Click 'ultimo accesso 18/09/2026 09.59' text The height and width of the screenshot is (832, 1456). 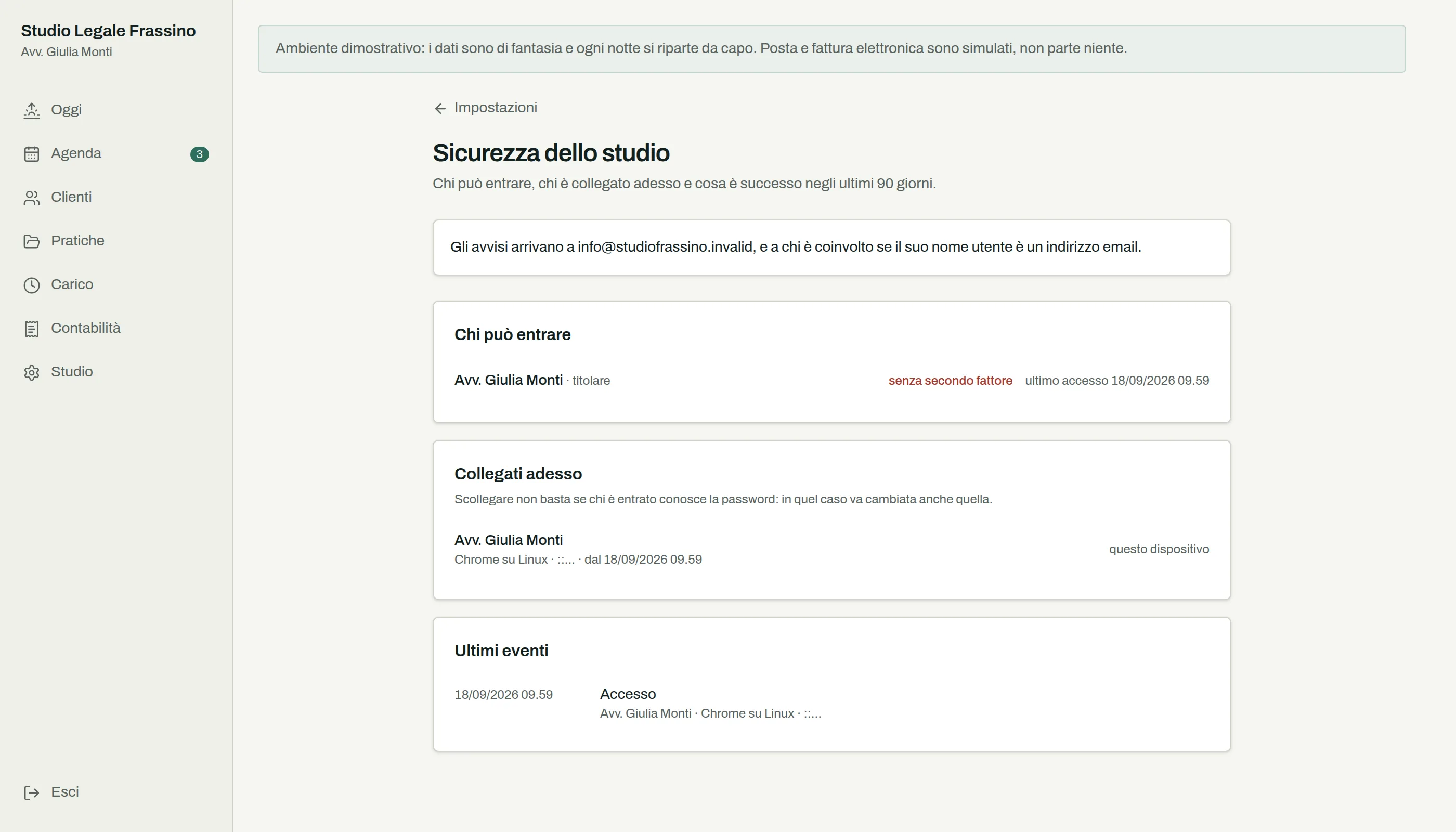tap(1117, 381)
